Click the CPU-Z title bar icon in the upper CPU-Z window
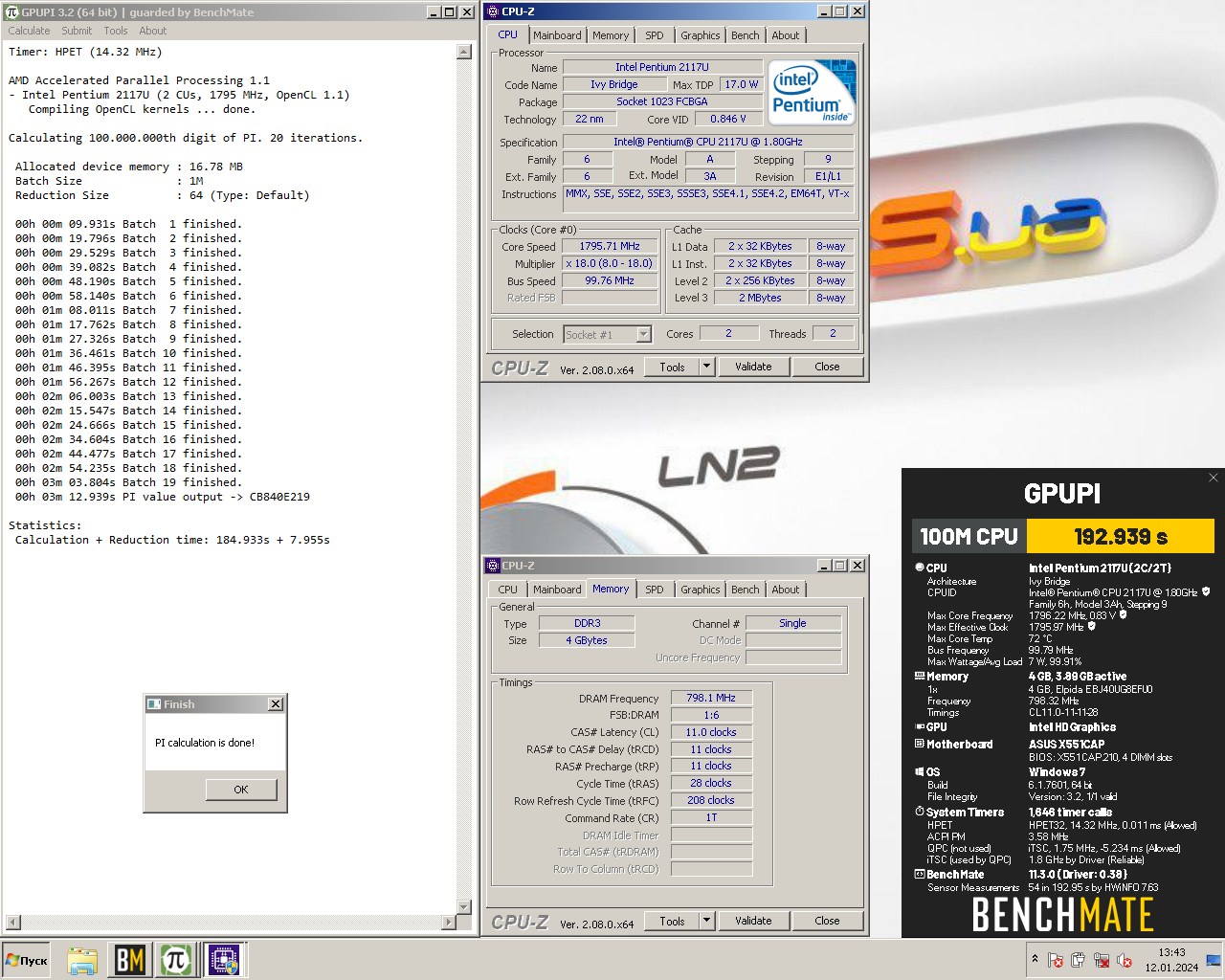 tap(493, 11)
